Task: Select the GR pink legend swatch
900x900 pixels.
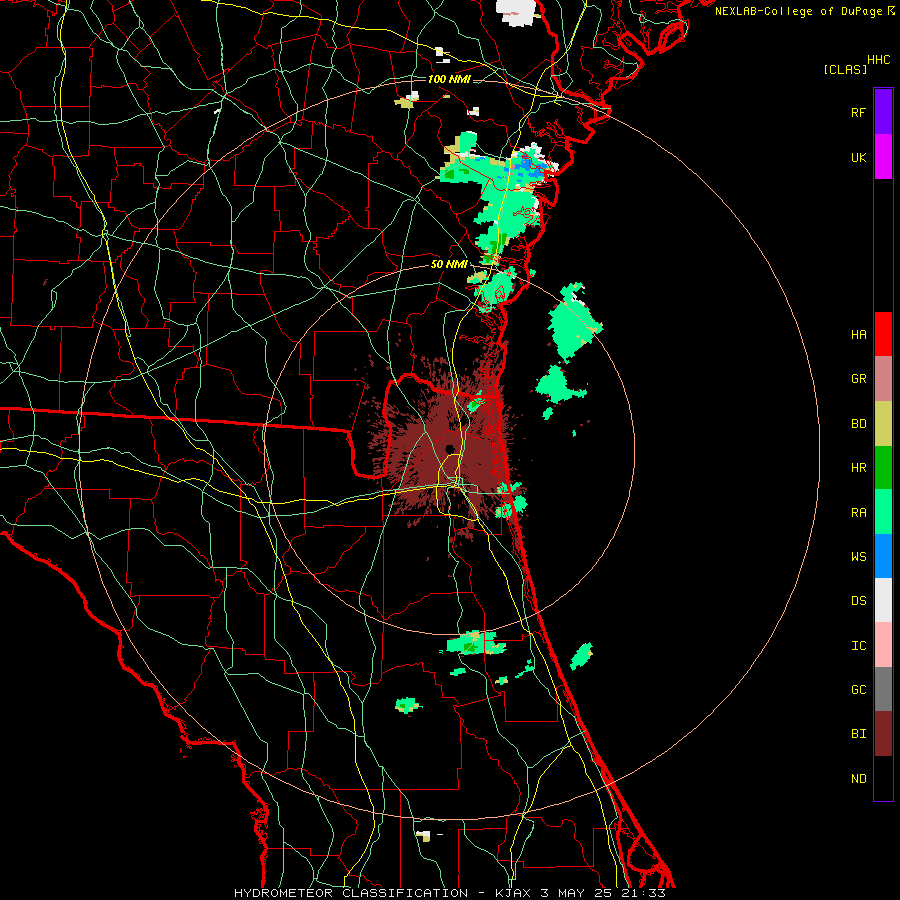Action: pos(883,379)
